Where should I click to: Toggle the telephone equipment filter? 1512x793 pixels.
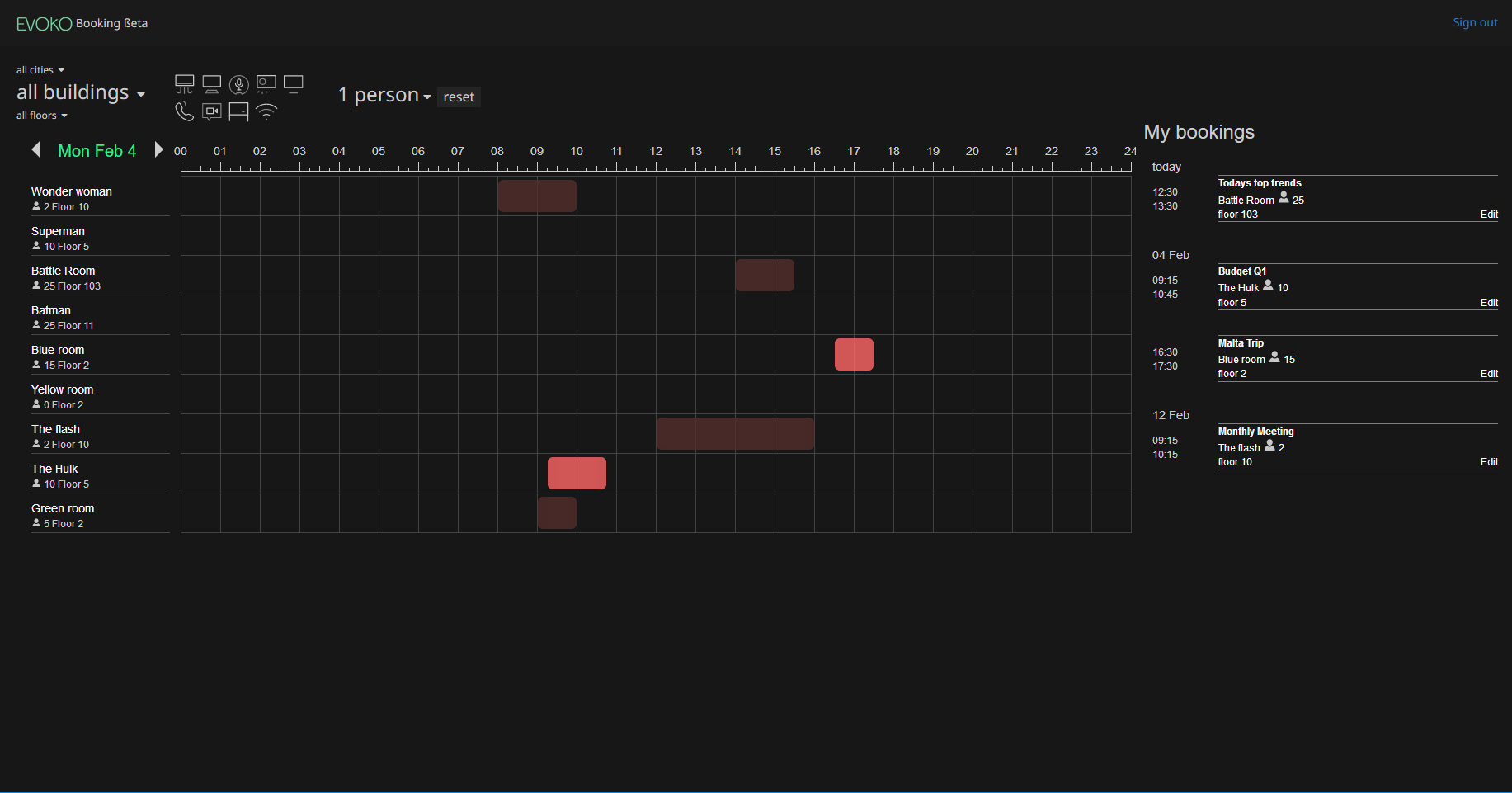click(x=185, y=111)
